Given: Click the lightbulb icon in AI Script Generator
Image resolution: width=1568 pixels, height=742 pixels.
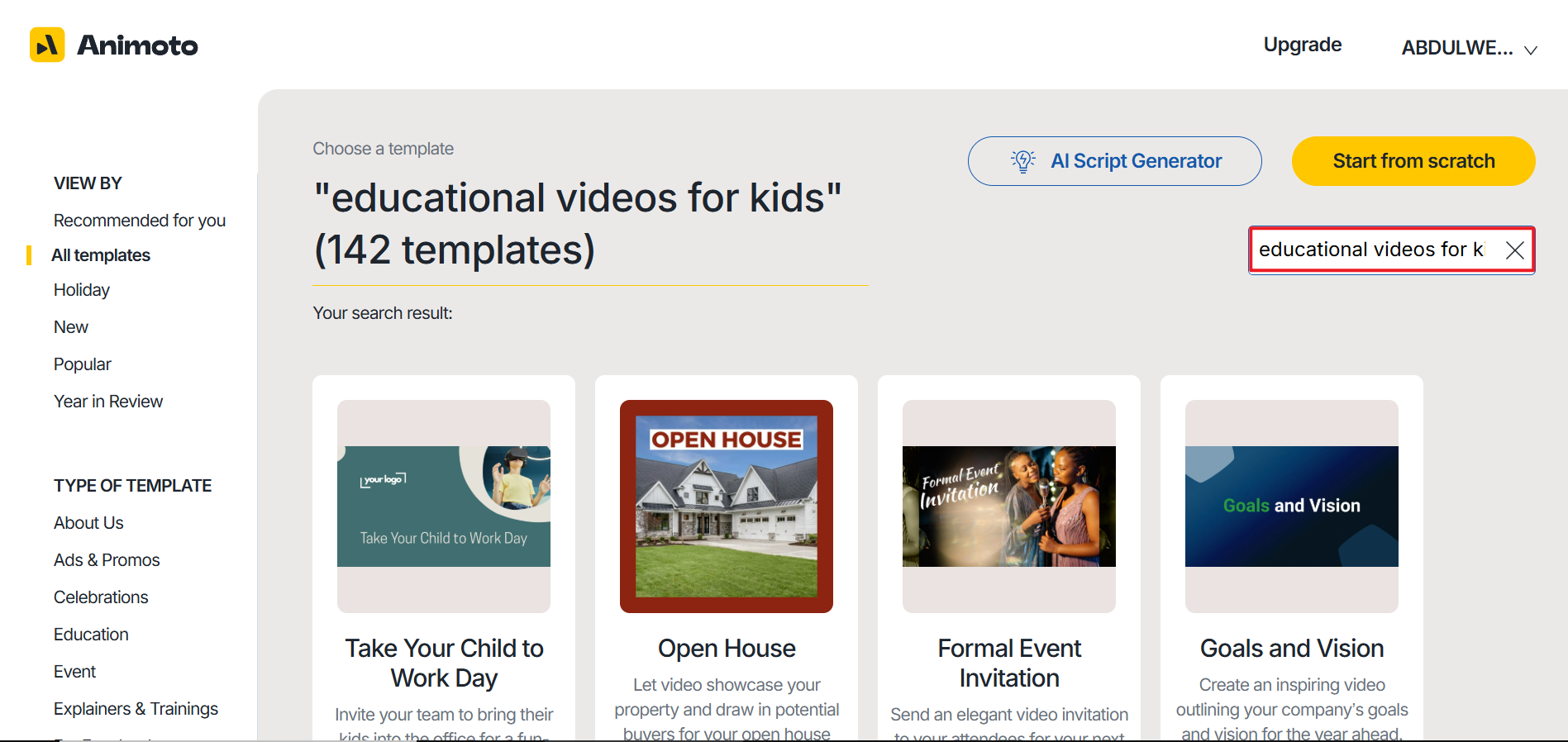Looking at the screenshot, I should coord(1023,161).
